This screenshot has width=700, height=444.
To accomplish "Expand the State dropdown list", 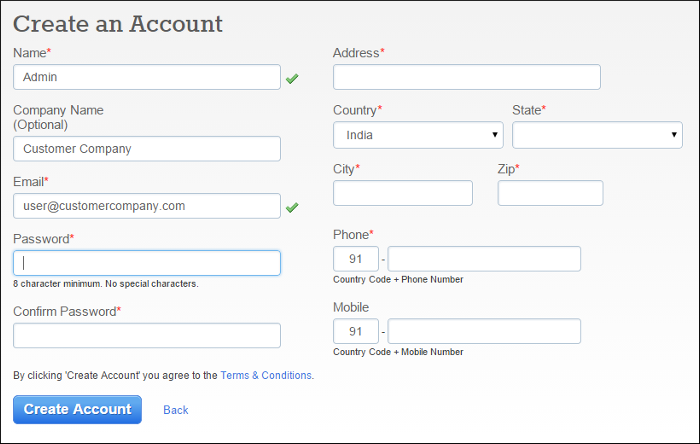I will [x=597, y=135].
